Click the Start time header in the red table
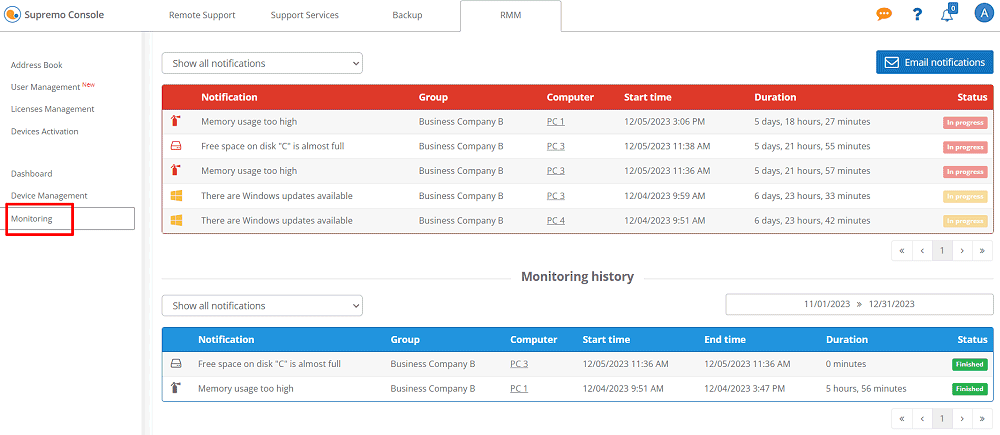 (647, 98)
